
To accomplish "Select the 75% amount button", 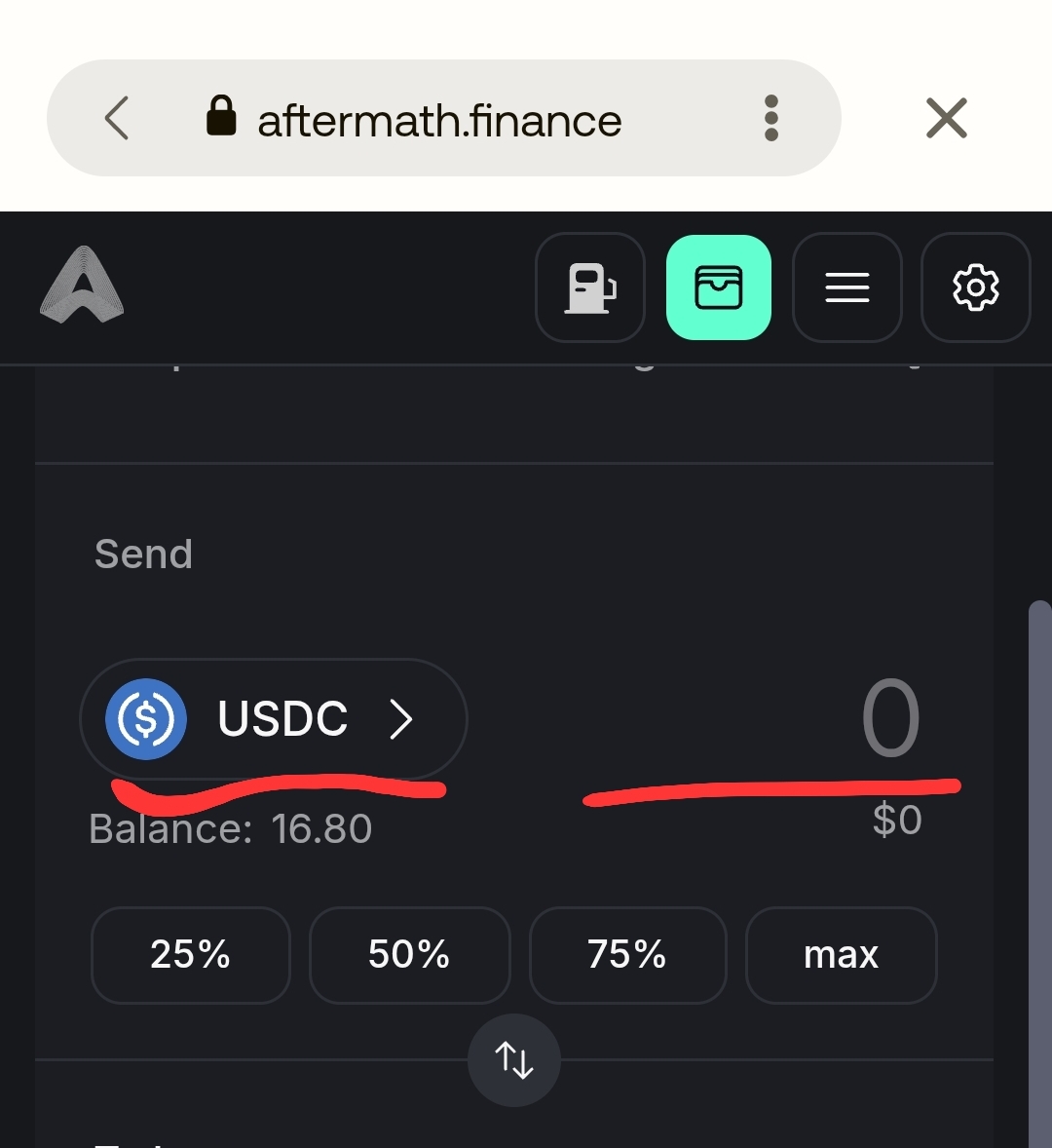I will pyautogui.click(x=627, y=955).
